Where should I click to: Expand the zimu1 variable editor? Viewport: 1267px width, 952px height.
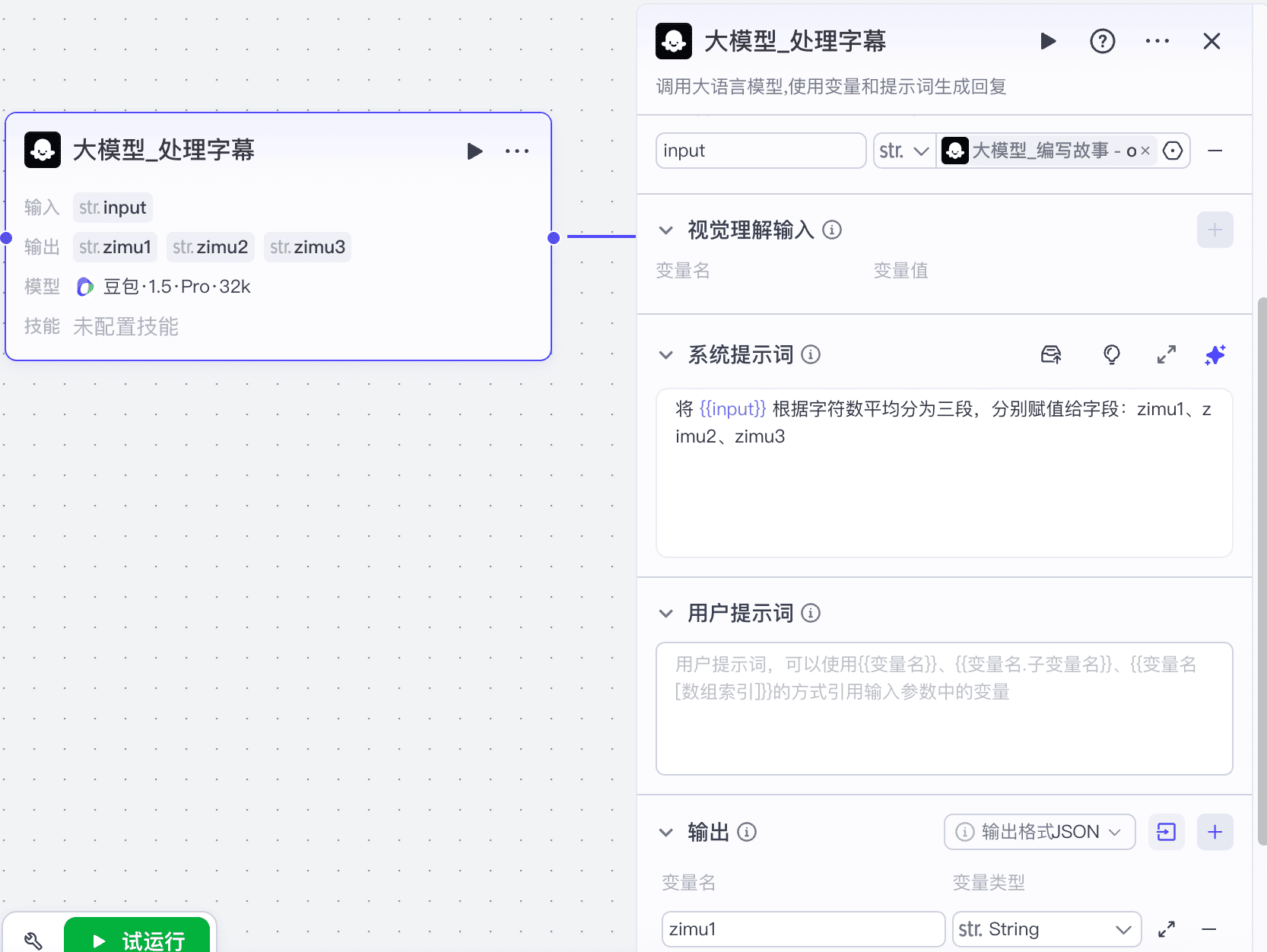(1167, 928)
